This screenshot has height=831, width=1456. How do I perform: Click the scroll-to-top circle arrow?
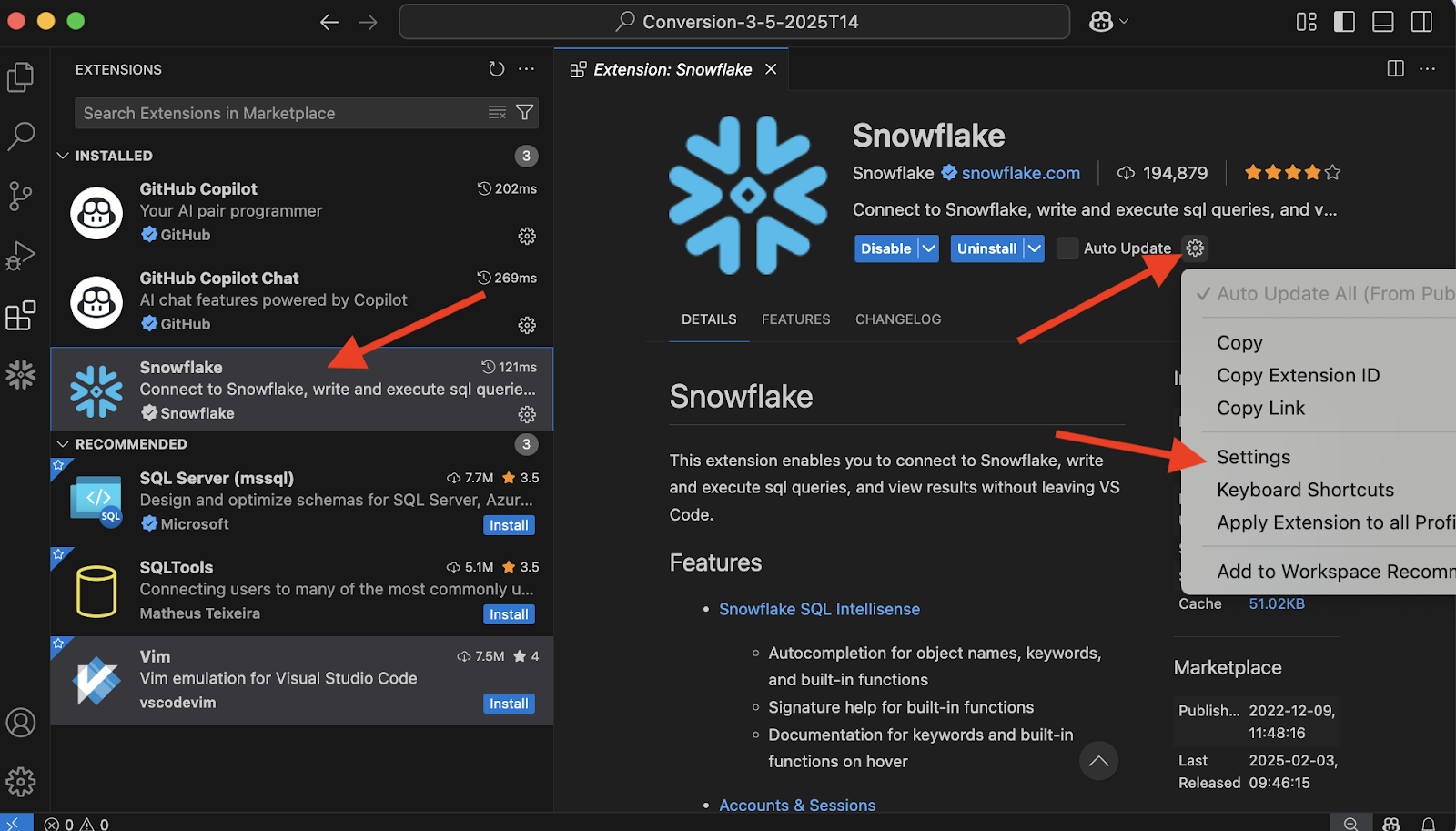pyautogui.click(x=1098, y=760)
